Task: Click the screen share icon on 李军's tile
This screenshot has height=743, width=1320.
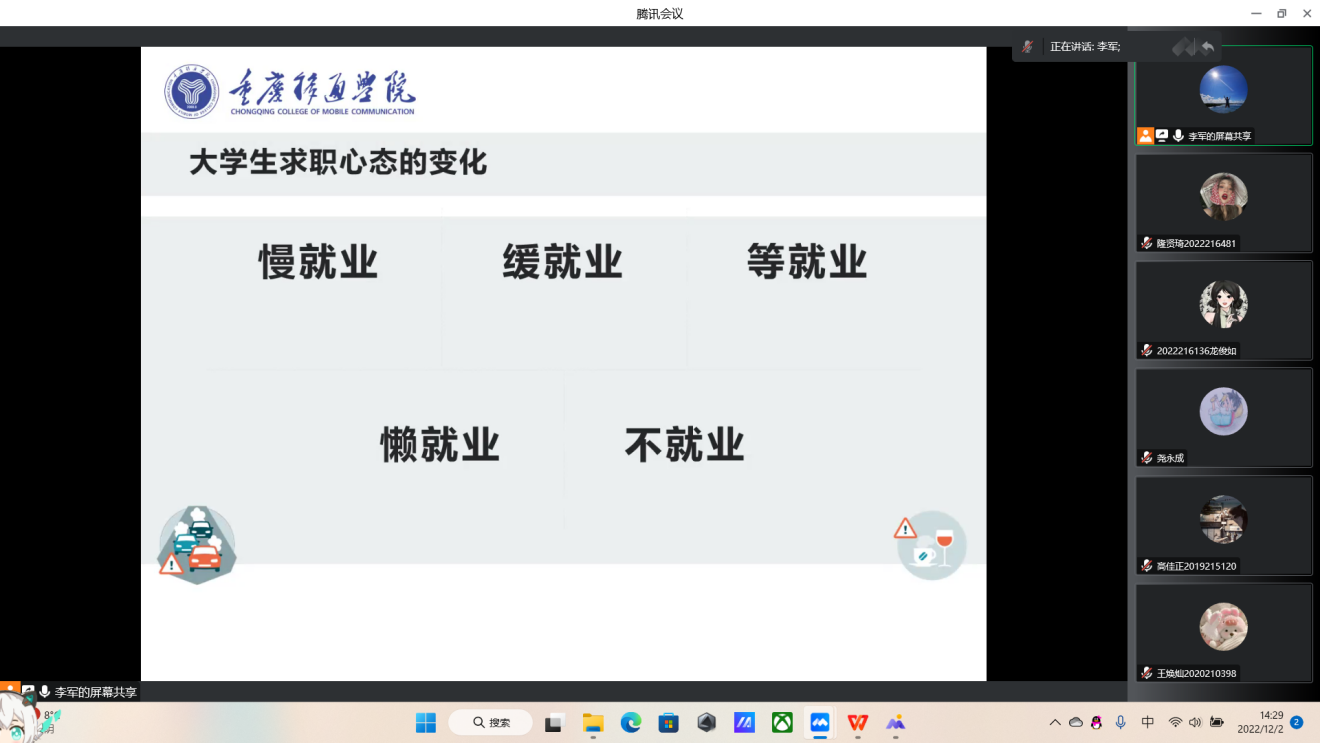Action: click(x=1162, y=136)
